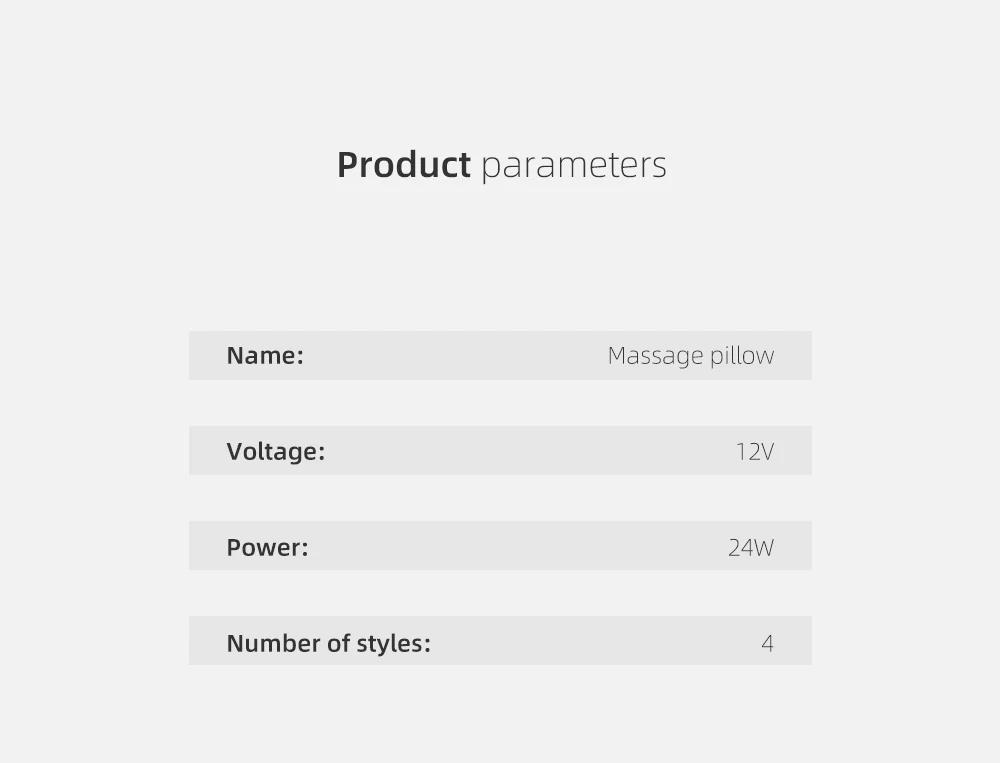The image size is (1000, 763).
Task: Click the bold "Product" heading word
Action: pyautogui.click(x=403, y=165)
